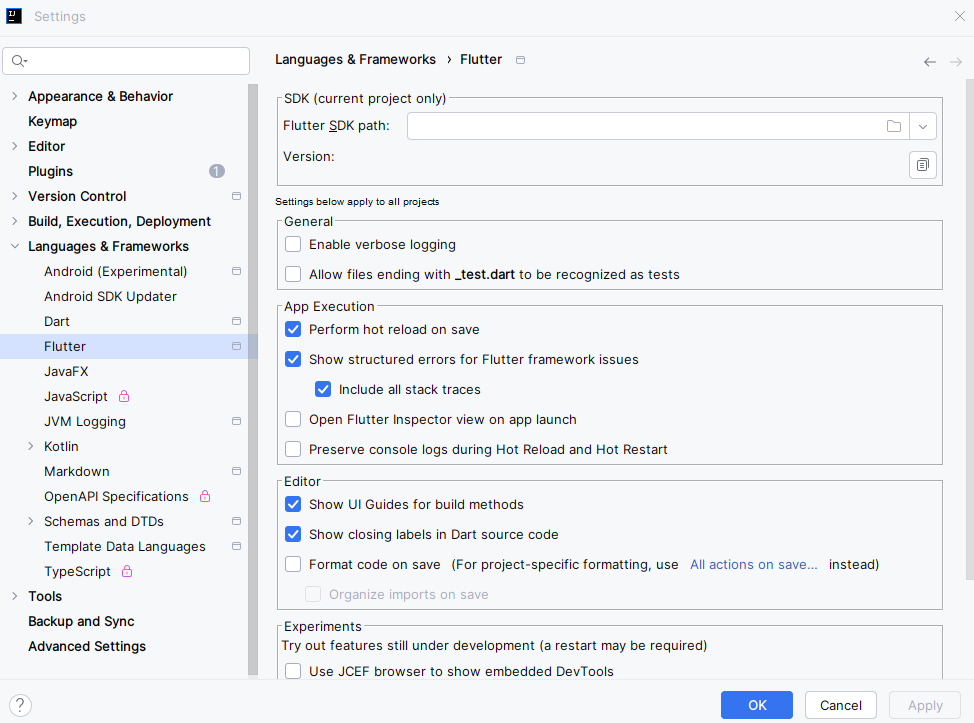Viewport: 974px width, 723px height.
Task: Click the lock icon next to OpenAPI Specifications
Action: 205,496
